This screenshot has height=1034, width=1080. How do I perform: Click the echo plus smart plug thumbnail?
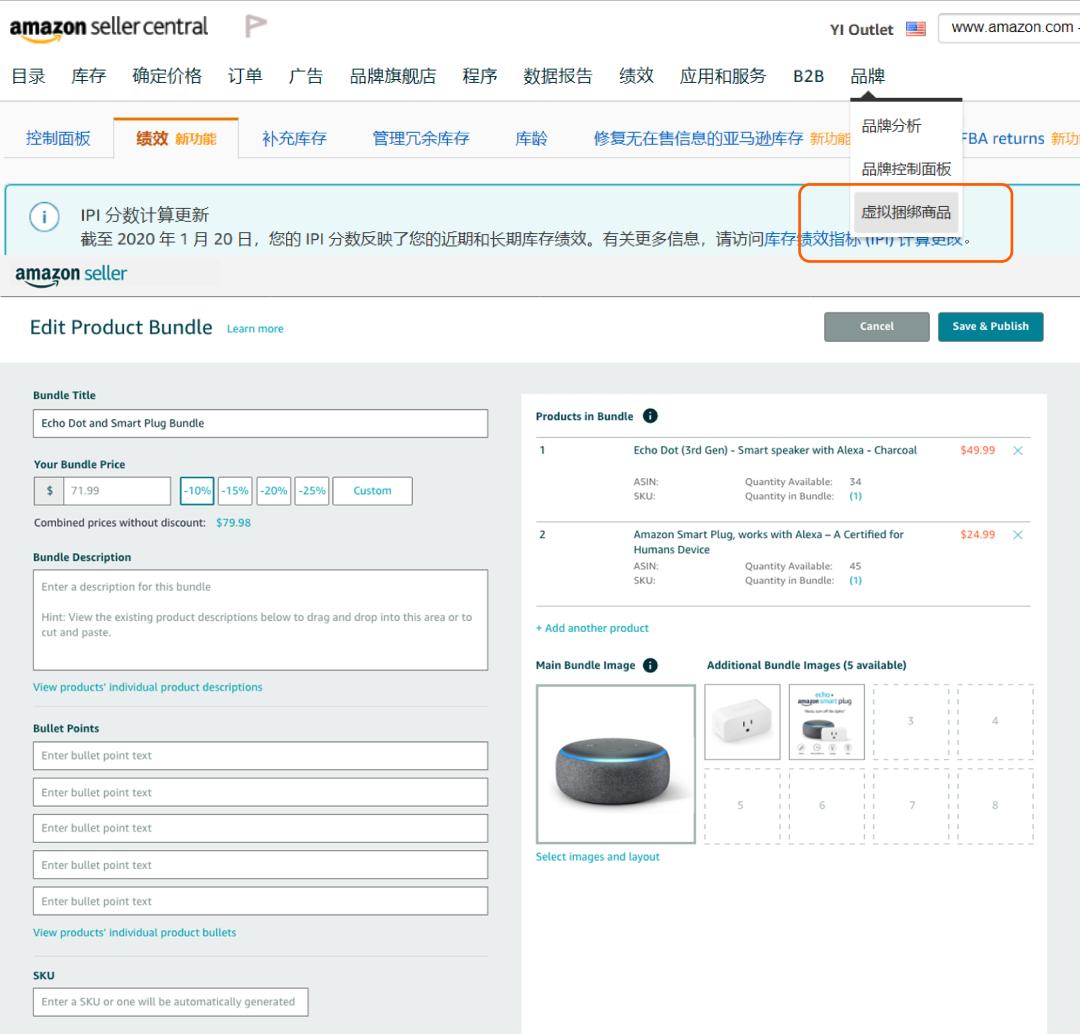tap(826, 721)
